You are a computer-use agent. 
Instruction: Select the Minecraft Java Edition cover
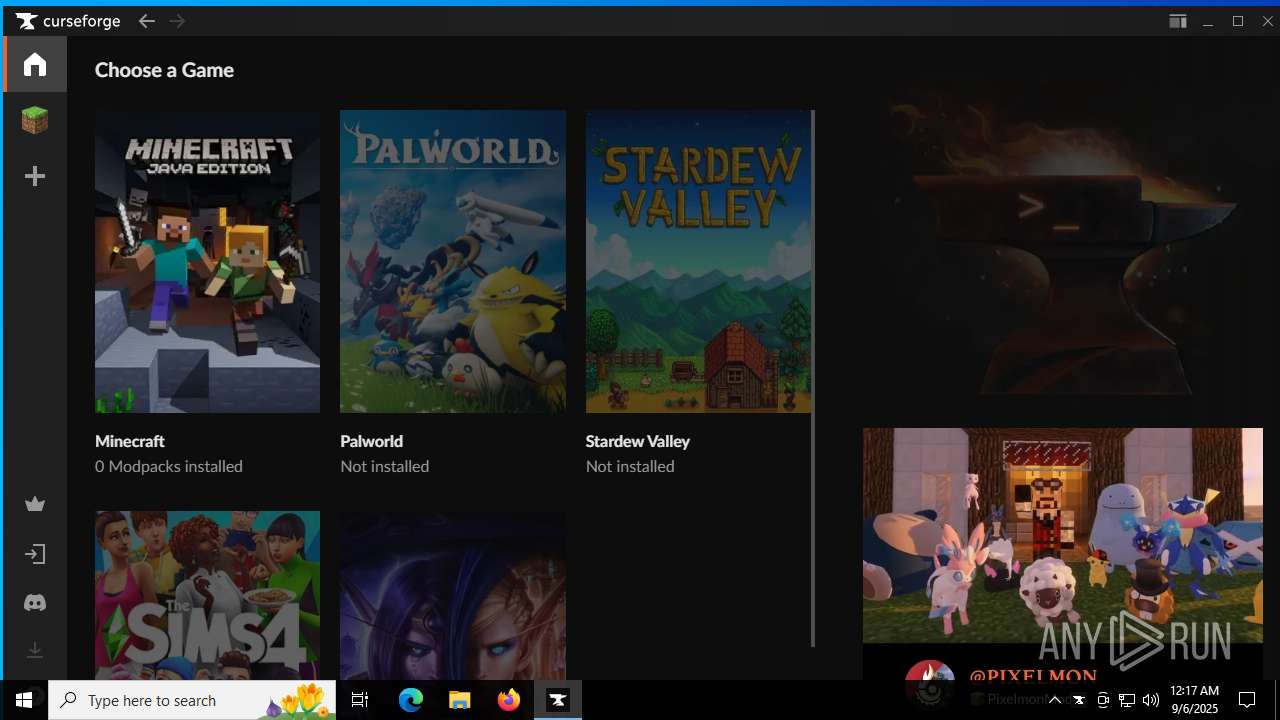[207, 261]
